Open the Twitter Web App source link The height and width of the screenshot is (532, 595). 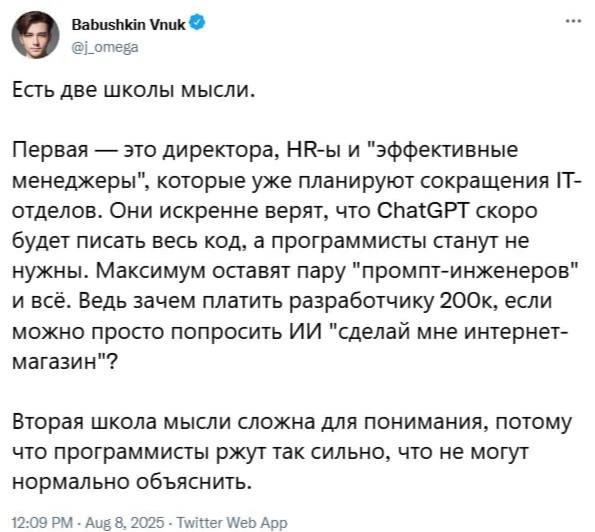(232, 523)
